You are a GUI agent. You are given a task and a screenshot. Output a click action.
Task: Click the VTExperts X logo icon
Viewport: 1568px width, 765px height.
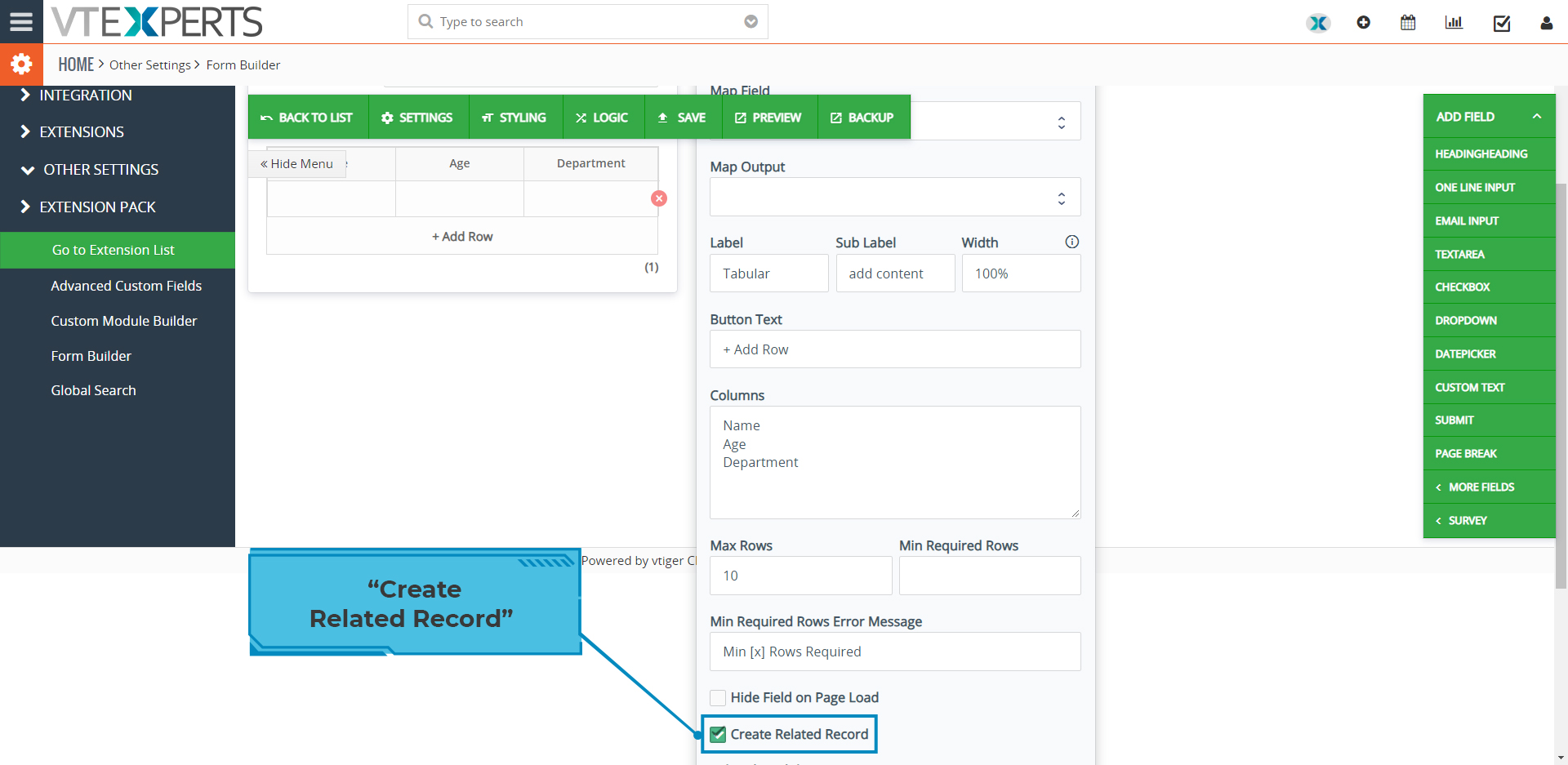click(1318, 23)
